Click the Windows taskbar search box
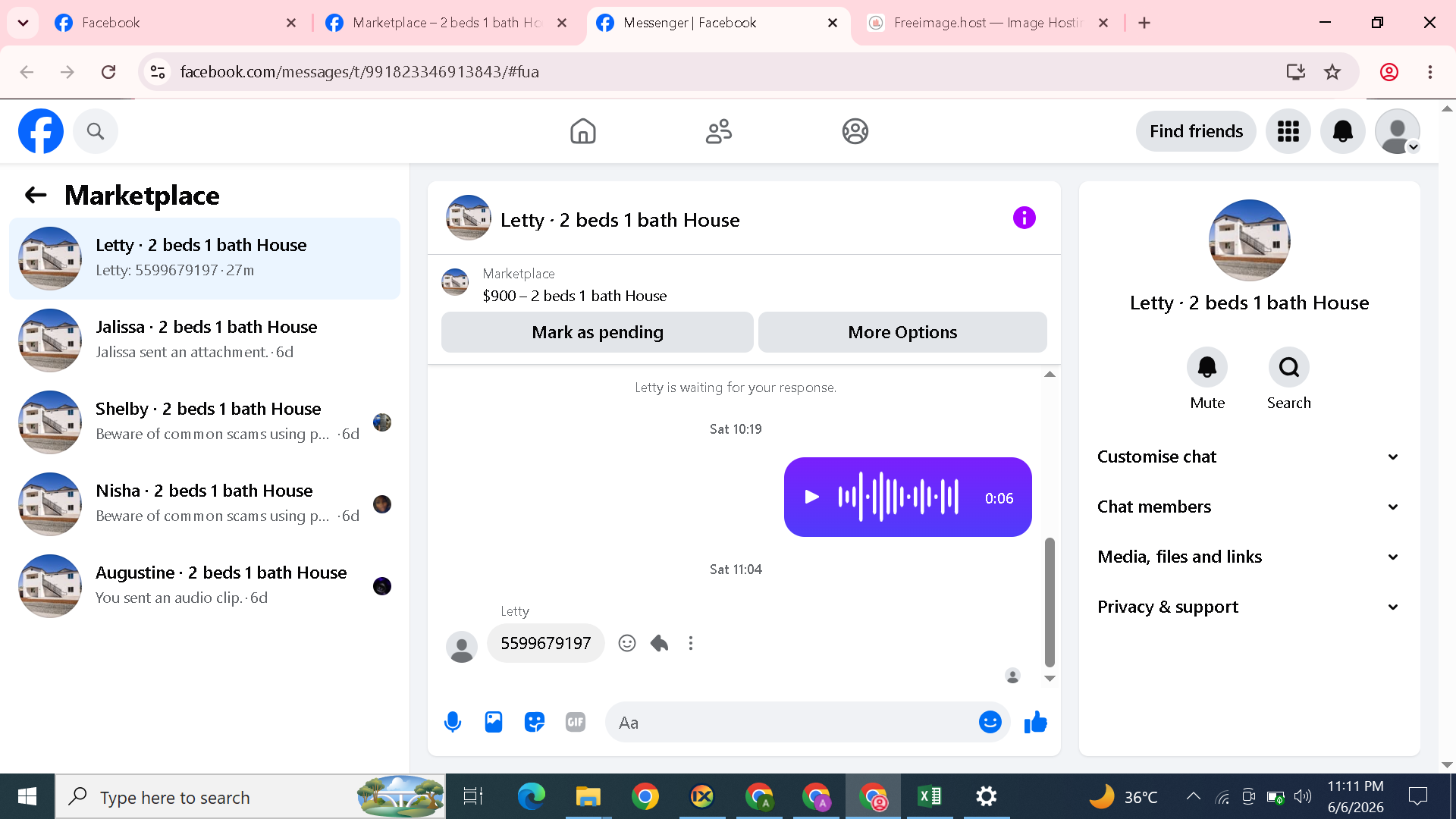Image resolution: width=1456 pixels, height=819 pixels. [x=250, y=796]
